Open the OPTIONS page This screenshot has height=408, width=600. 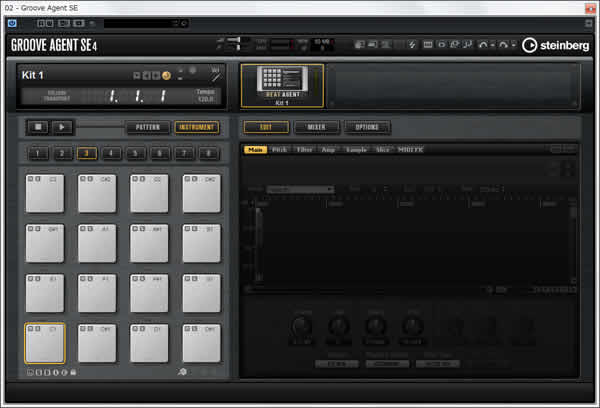[x=368, y=127]
